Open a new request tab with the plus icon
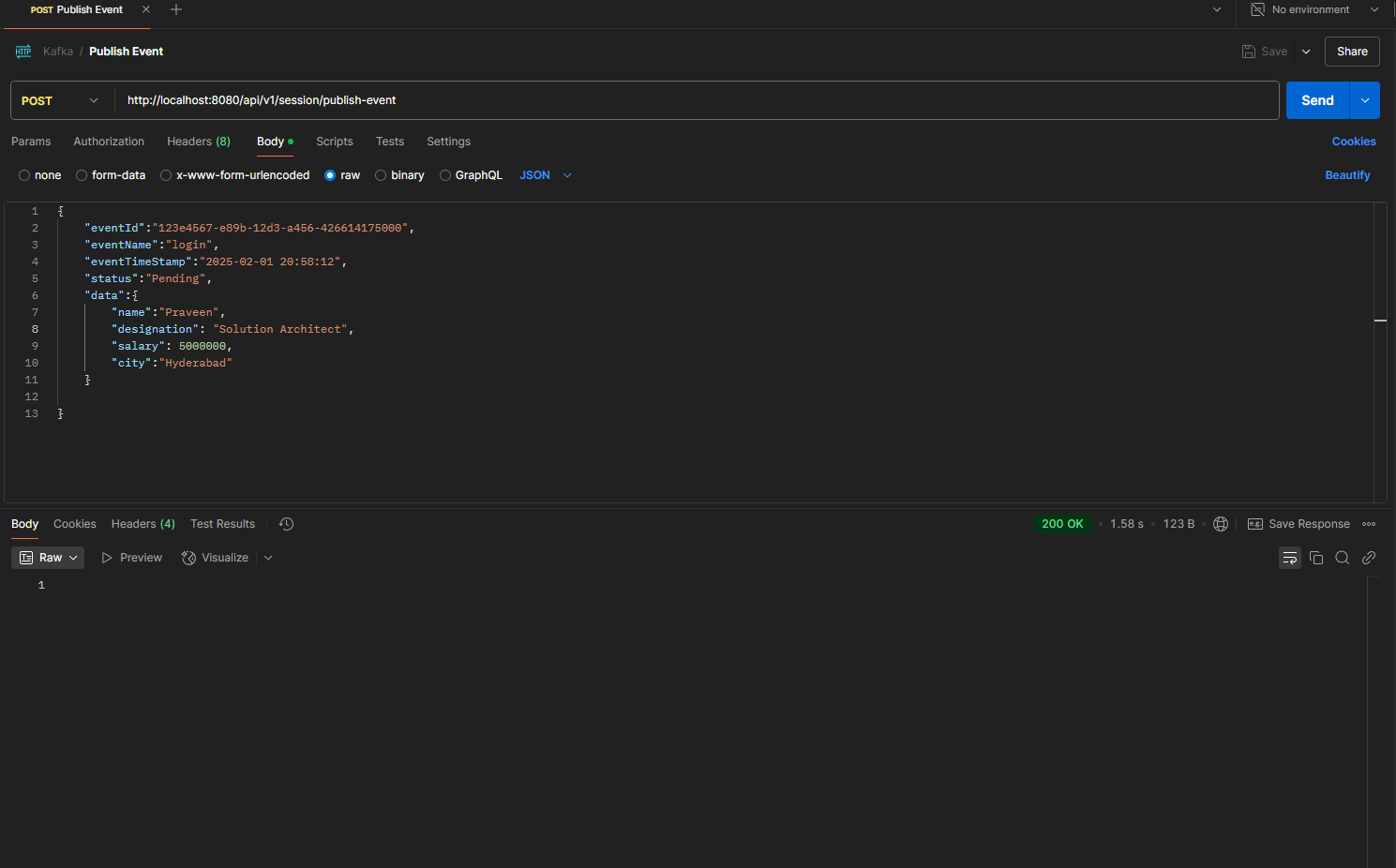1396x868 pixels. (176, 9)
